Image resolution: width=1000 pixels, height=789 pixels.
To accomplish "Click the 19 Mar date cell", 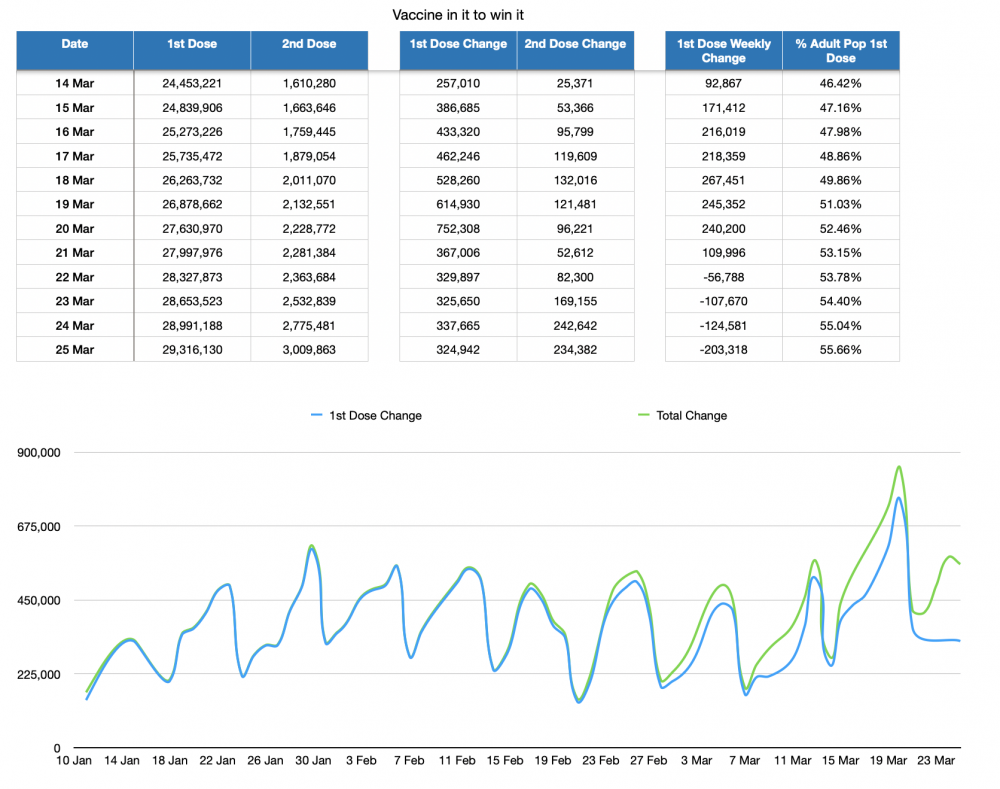I will point(75,204).
